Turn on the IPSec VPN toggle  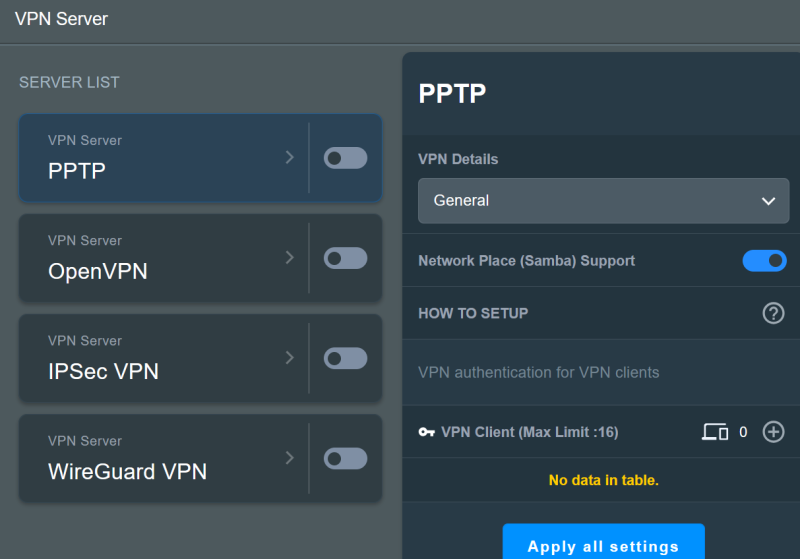click(x=345, y=358)
